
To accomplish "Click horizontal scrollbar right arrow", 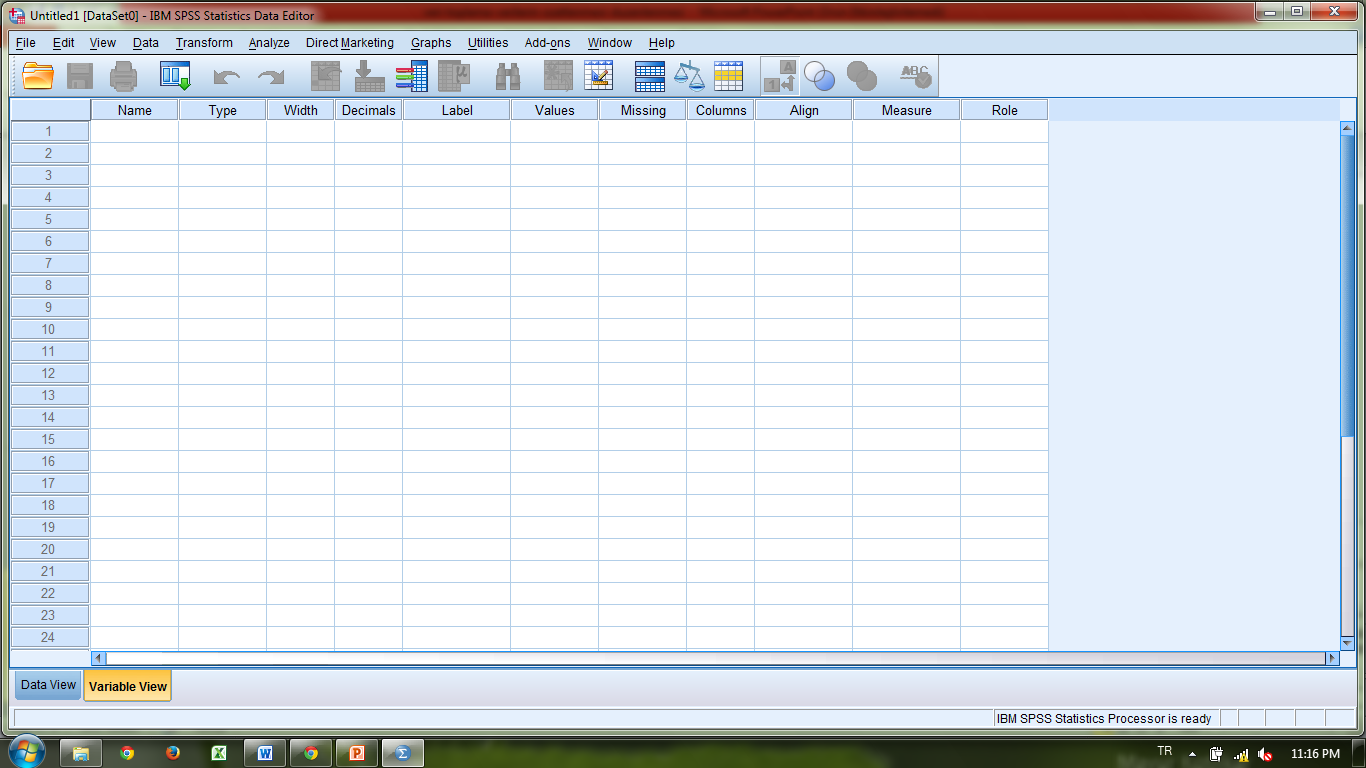I will [1332, 658].
